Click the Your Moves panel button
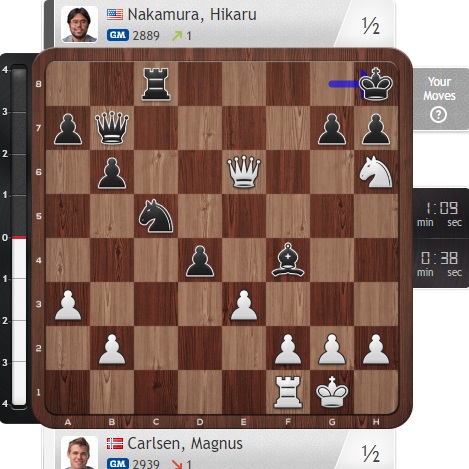Screen dimensions: 469x469 coord(441,99)
